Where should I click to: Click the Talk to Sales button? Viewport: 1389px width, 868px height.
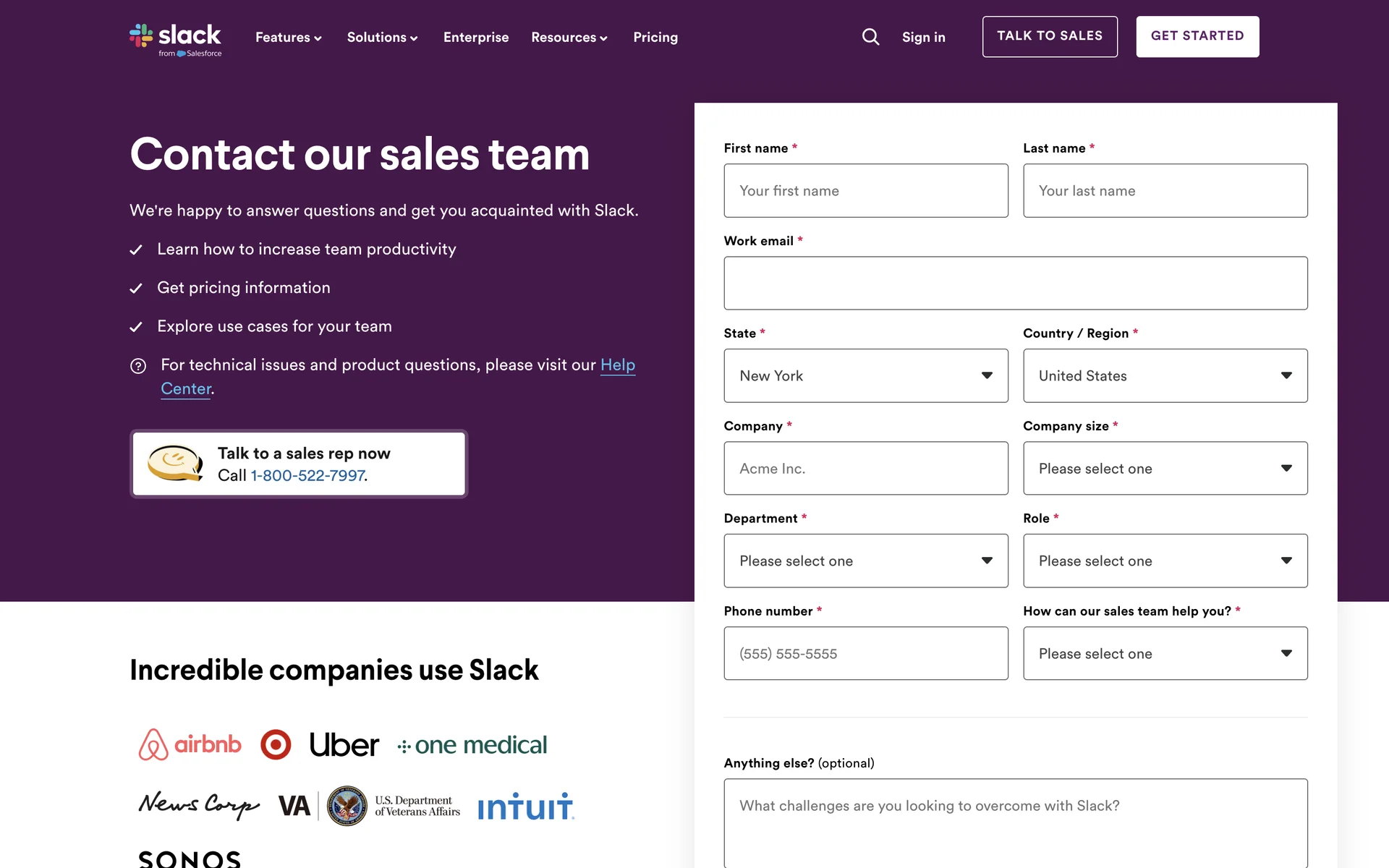click(x=1049, y=36)
